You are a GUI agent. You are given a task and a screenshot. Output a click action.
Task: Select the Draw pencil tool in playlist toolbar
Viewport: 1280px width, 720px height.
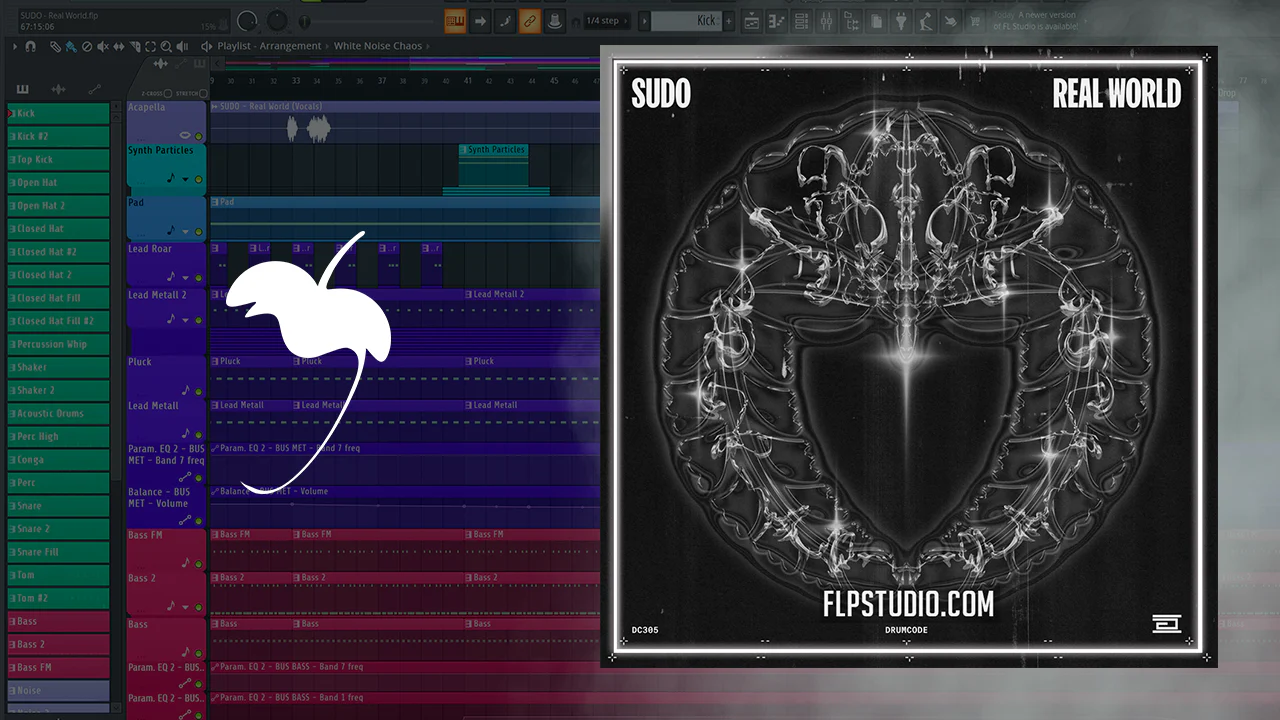55,46
